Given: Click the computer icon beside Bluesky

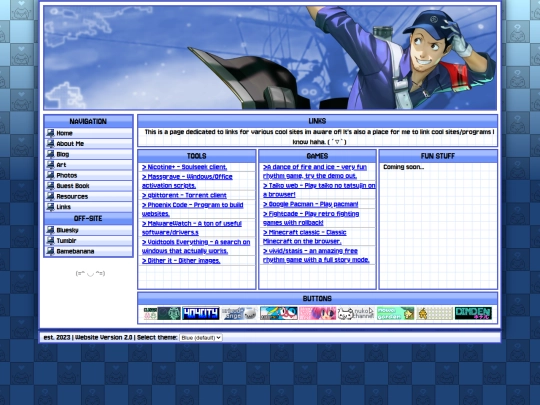Looking at the screenshot, I should point(50,230).
